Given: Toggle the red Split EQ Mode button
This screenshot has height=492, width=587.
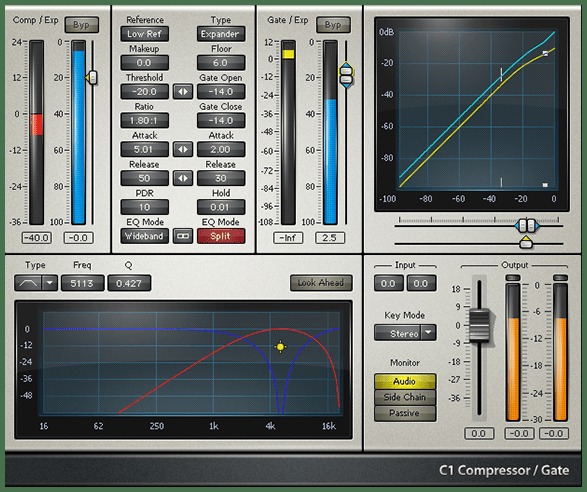Looking at the screenshot, I should click(x=221, y=236).
